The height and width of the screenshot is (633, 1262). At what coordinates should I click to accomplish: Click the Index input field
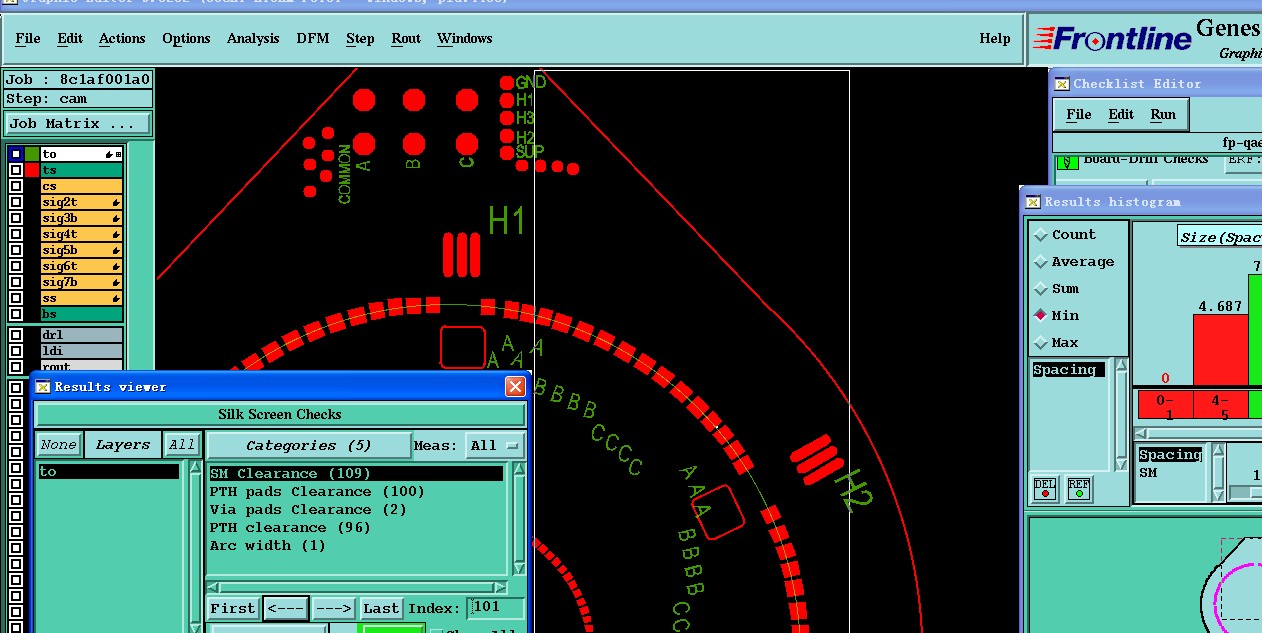pyautogui.click(x=496, y=608)
